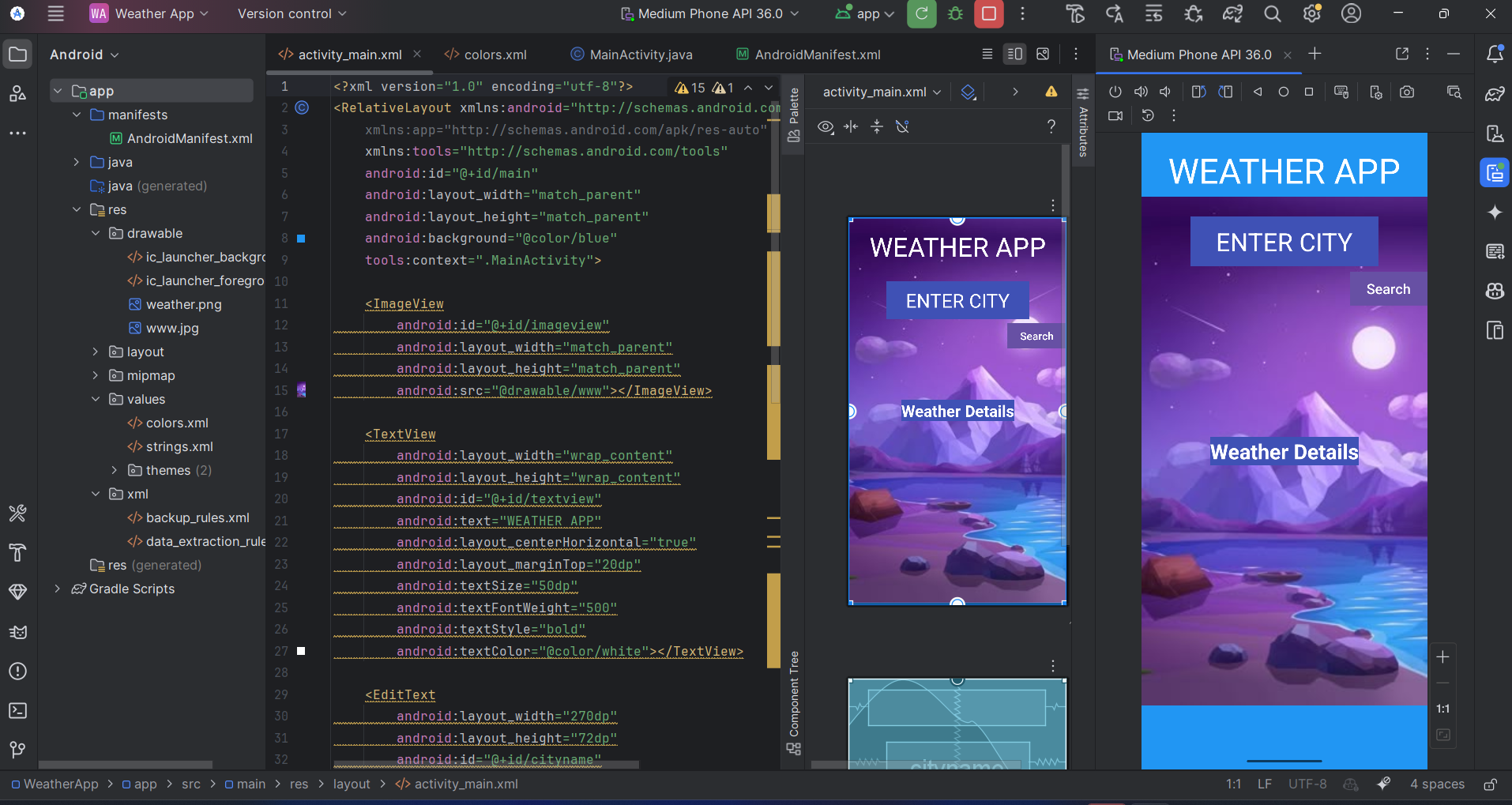Click the ENTER CITY field in emulator

(x=1284, y=242)
